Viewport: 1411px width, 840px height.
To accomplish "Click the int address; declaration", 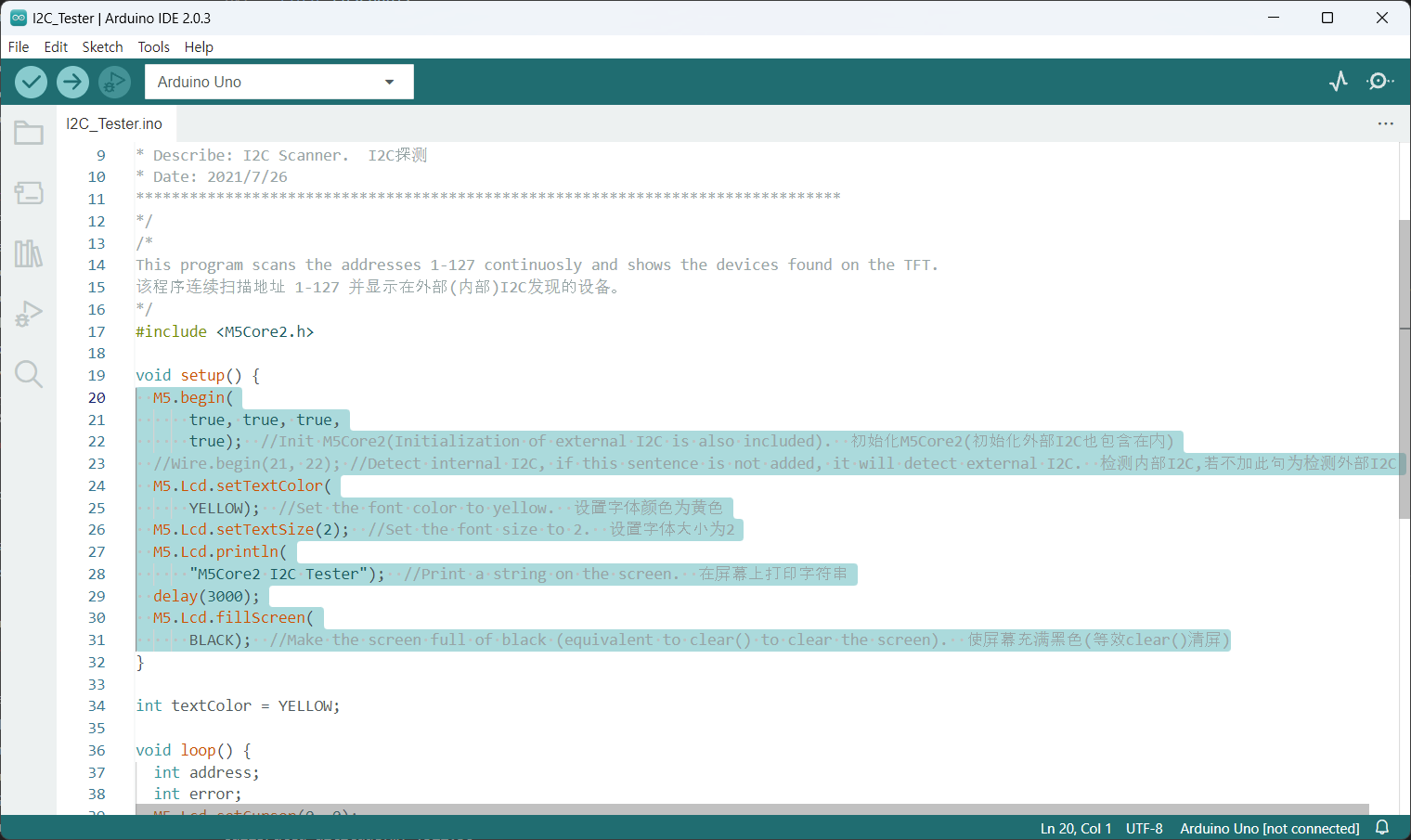I will (x=206, y=772).
